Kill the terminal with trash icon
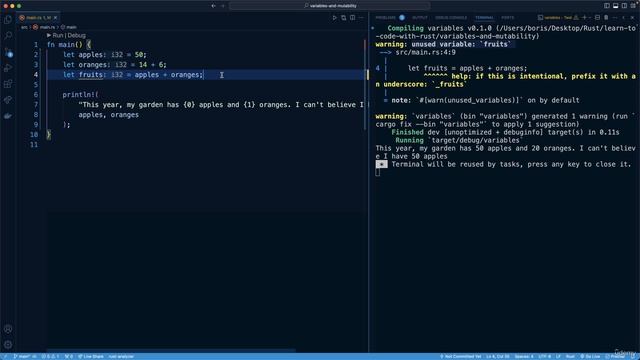This screenshot has height=360, width=640. click(606, 18)
